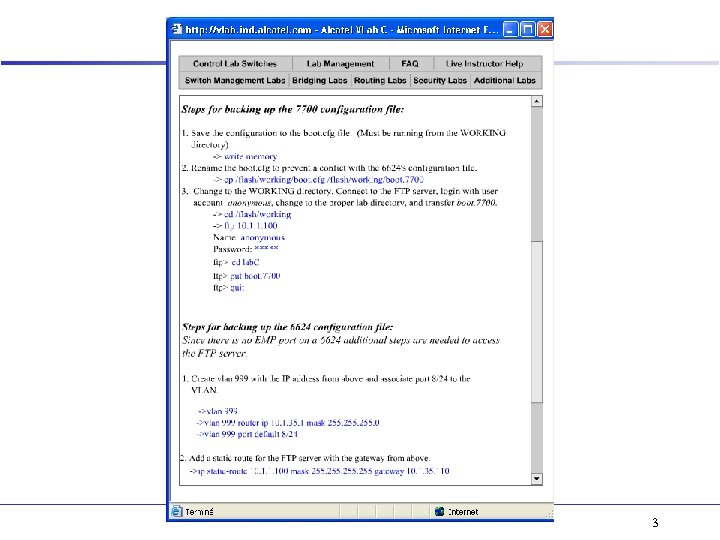Image resolution: width=720 pixels, height=540 pixels.
Task: Select Routing Labs tab
Action: point(380,80)
